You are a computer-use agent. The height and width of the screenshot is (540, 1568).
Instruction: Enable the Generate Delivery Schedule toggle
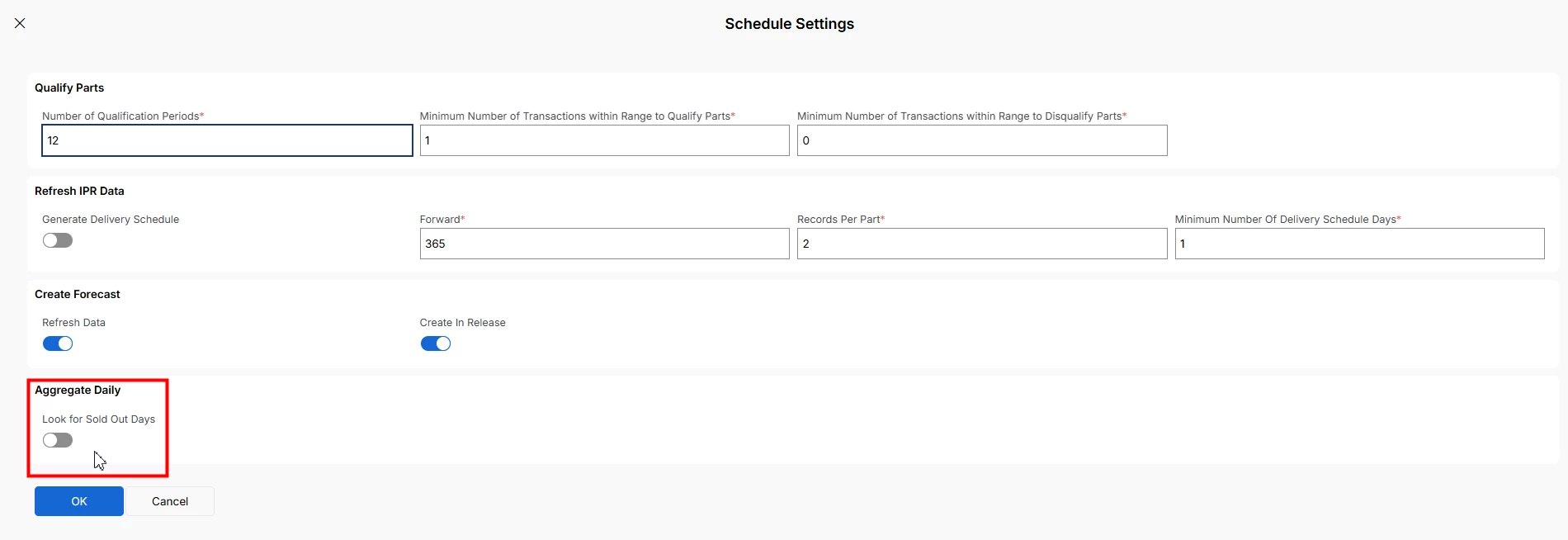[58, 240]
